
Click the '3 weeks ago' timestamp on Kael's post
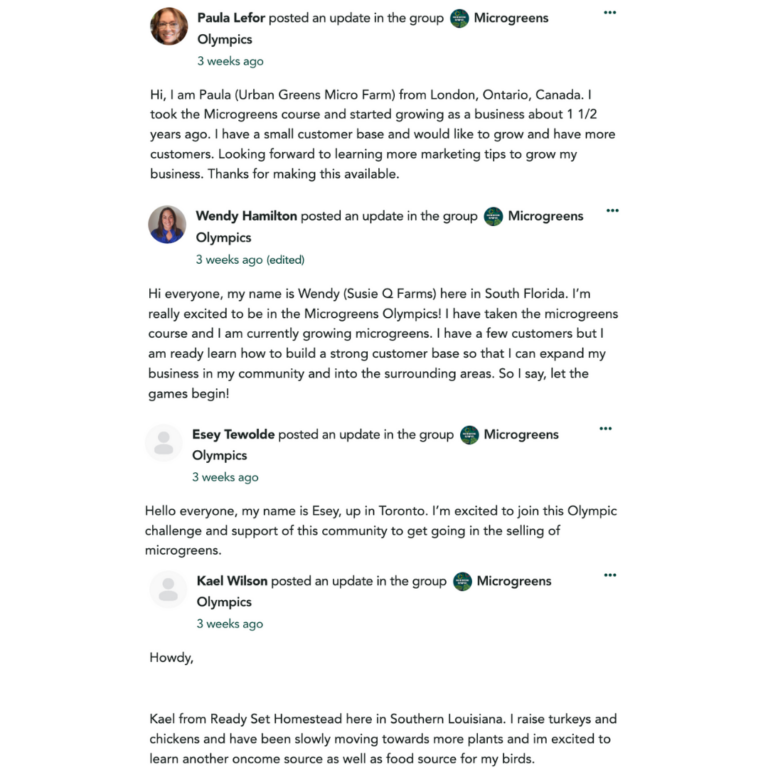pos(230,624)
